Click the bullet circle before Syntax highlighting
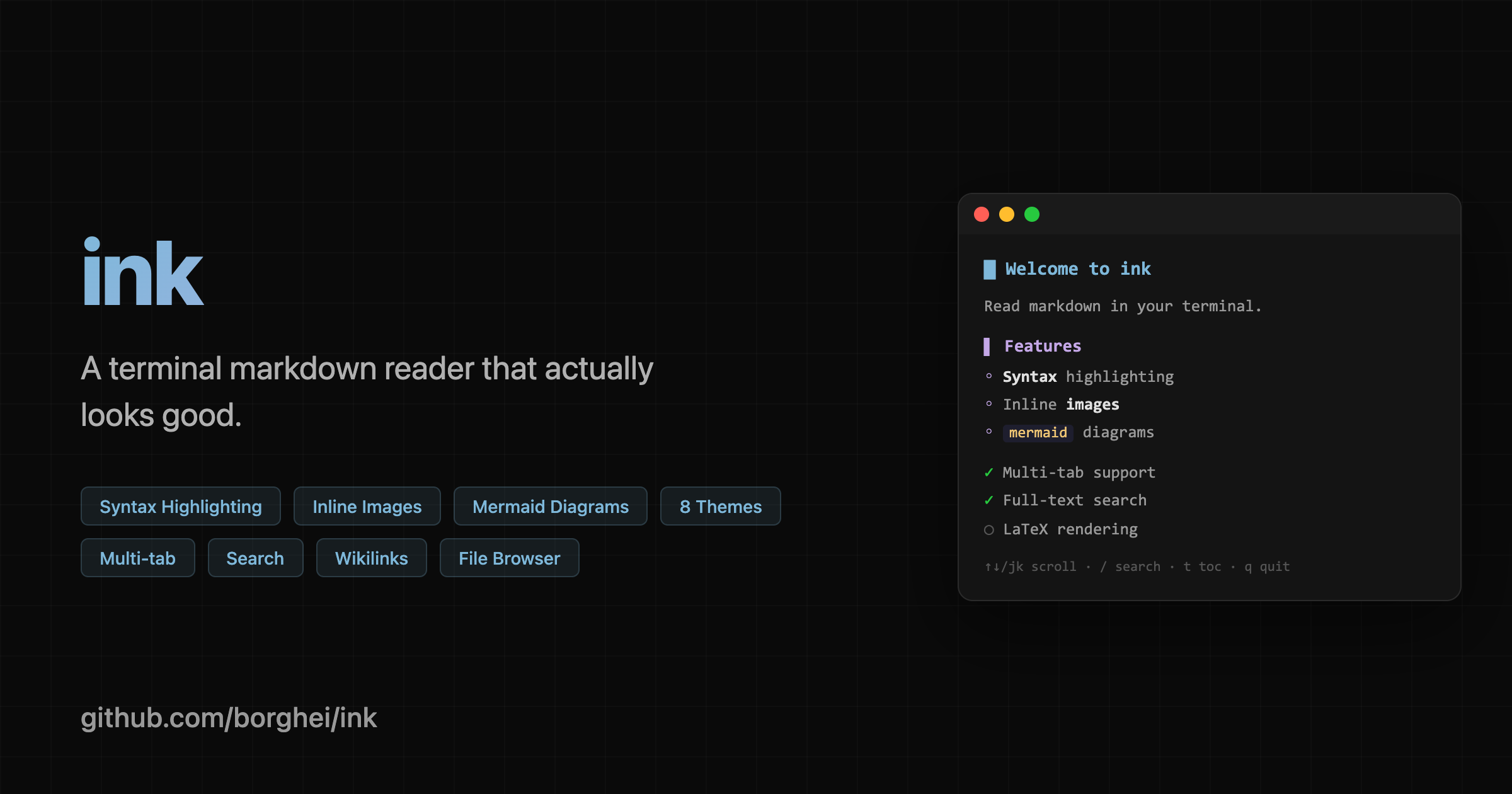This screenshot has height=794, width=1512. point(989,376)
